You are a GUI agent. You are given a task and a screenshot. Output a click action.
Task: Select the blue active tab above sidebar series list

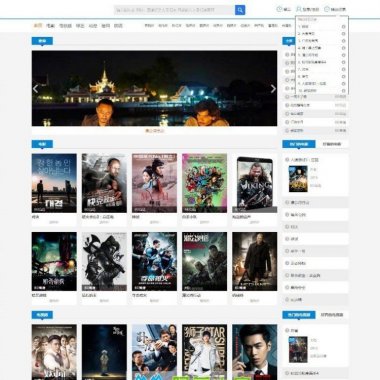(299, 315)
